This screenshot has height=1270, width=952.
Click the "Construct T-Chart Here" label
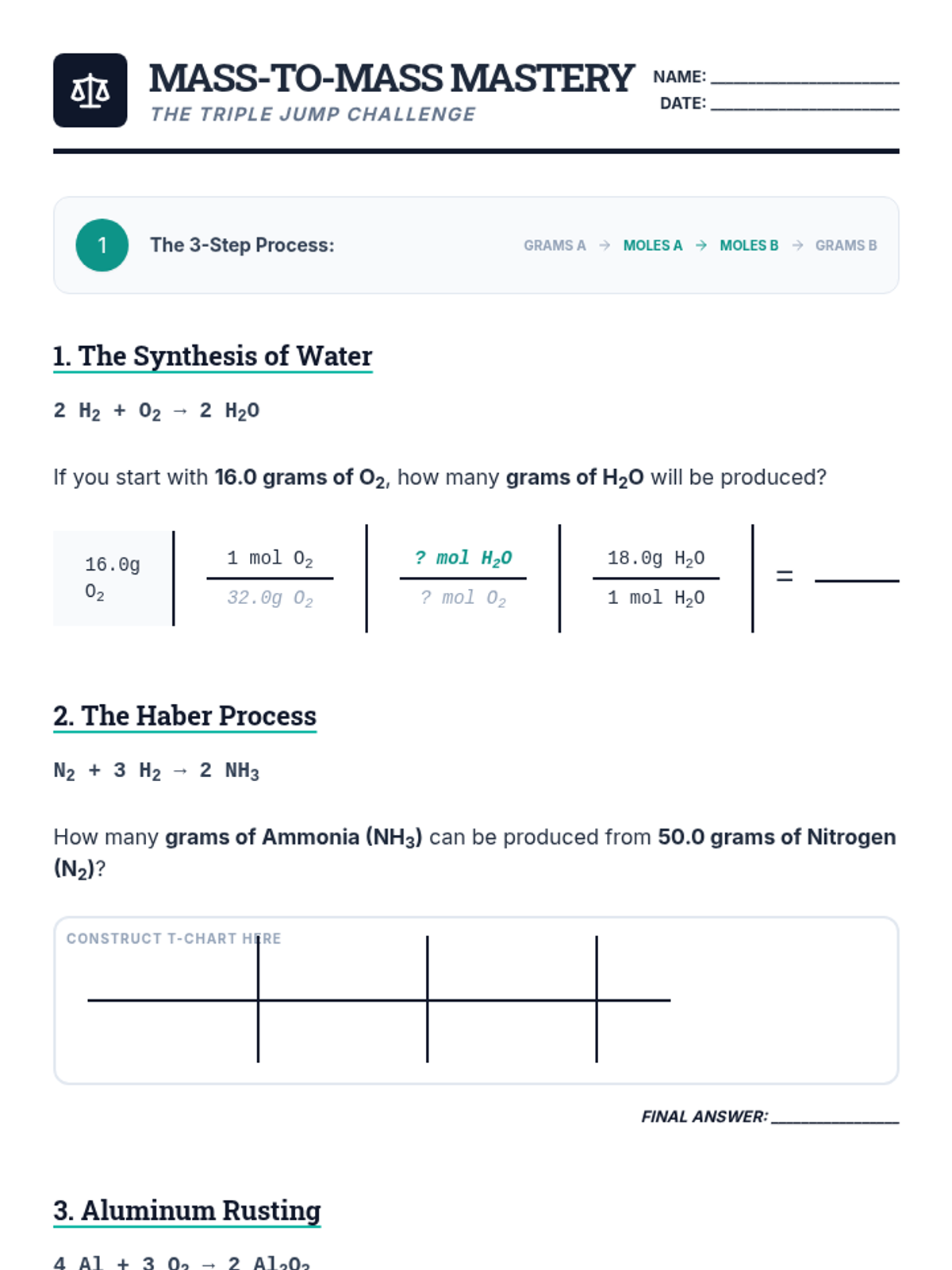(x=173, y=938)
